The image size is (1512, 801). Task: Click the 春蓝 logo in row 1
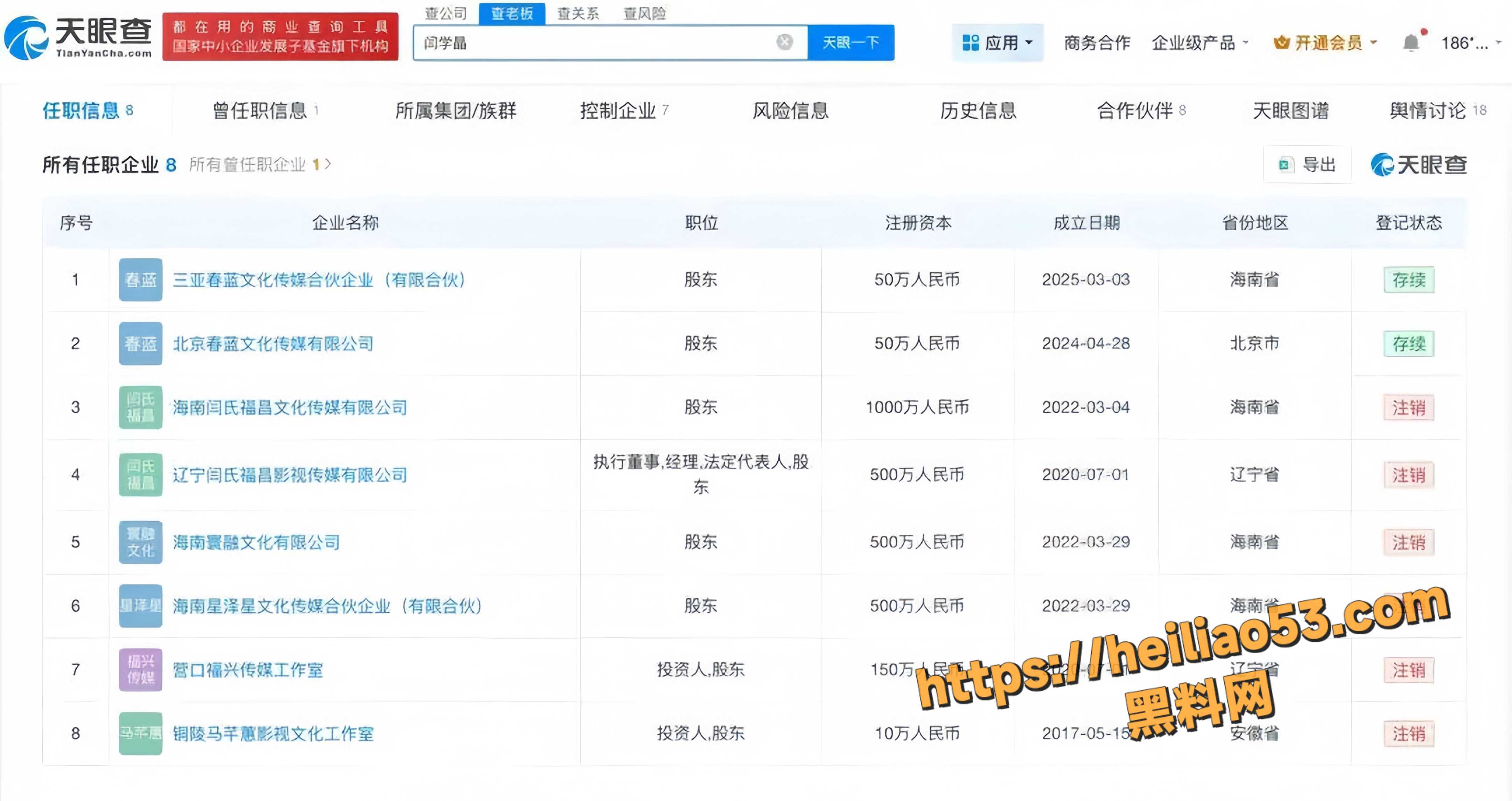click(x=140, y=279)
